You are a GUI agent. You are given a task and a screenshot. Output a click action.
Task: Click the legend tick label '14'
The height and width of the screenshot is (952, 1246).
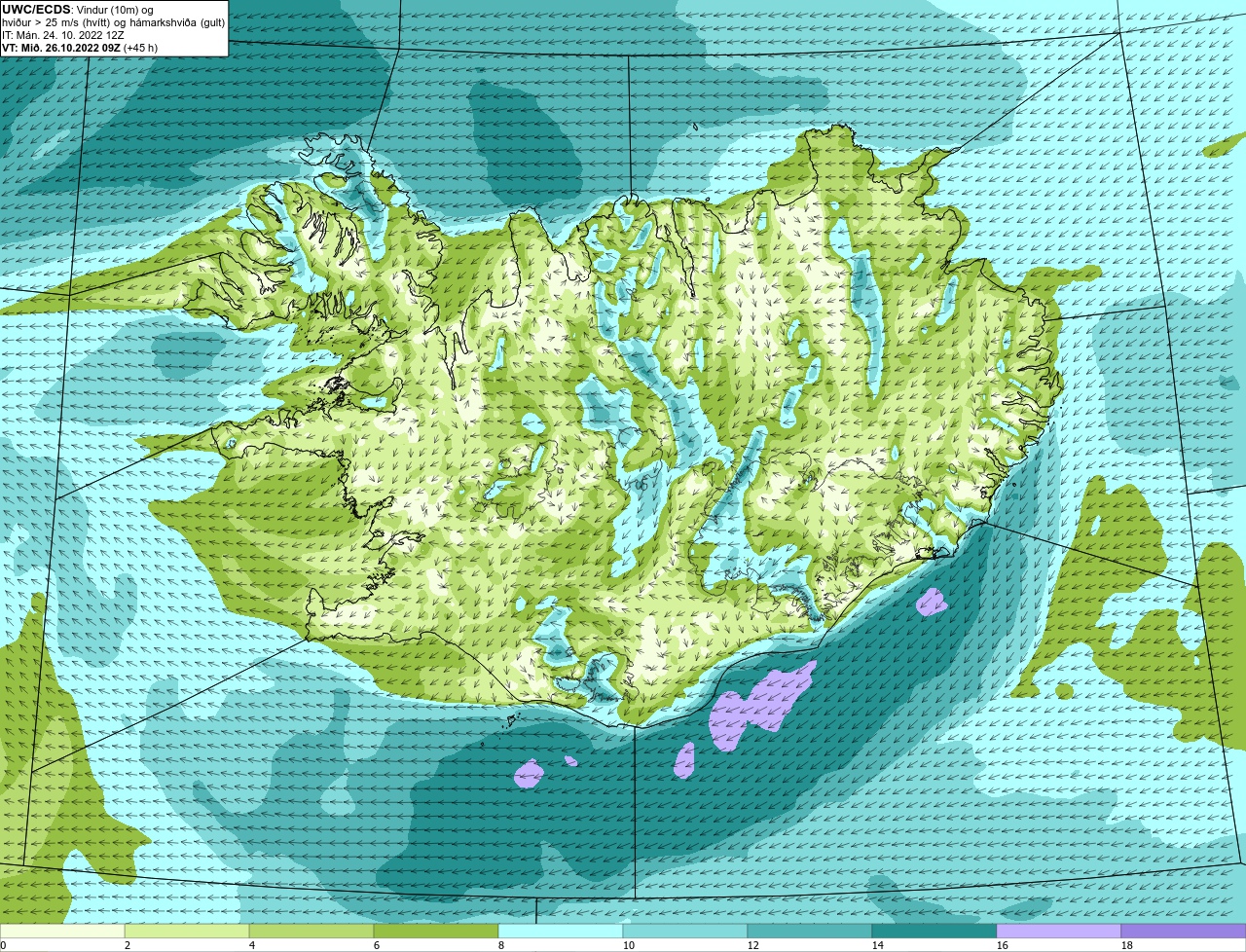point(878,945)
